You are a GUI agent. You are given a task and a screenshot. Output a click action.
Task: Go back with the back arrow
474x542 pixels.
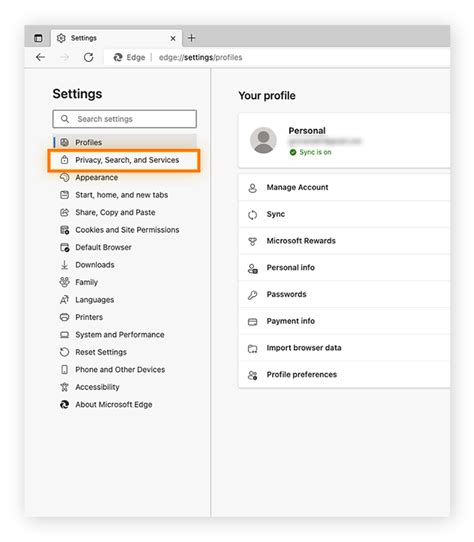pyautogui.click(x=40, y=57)
